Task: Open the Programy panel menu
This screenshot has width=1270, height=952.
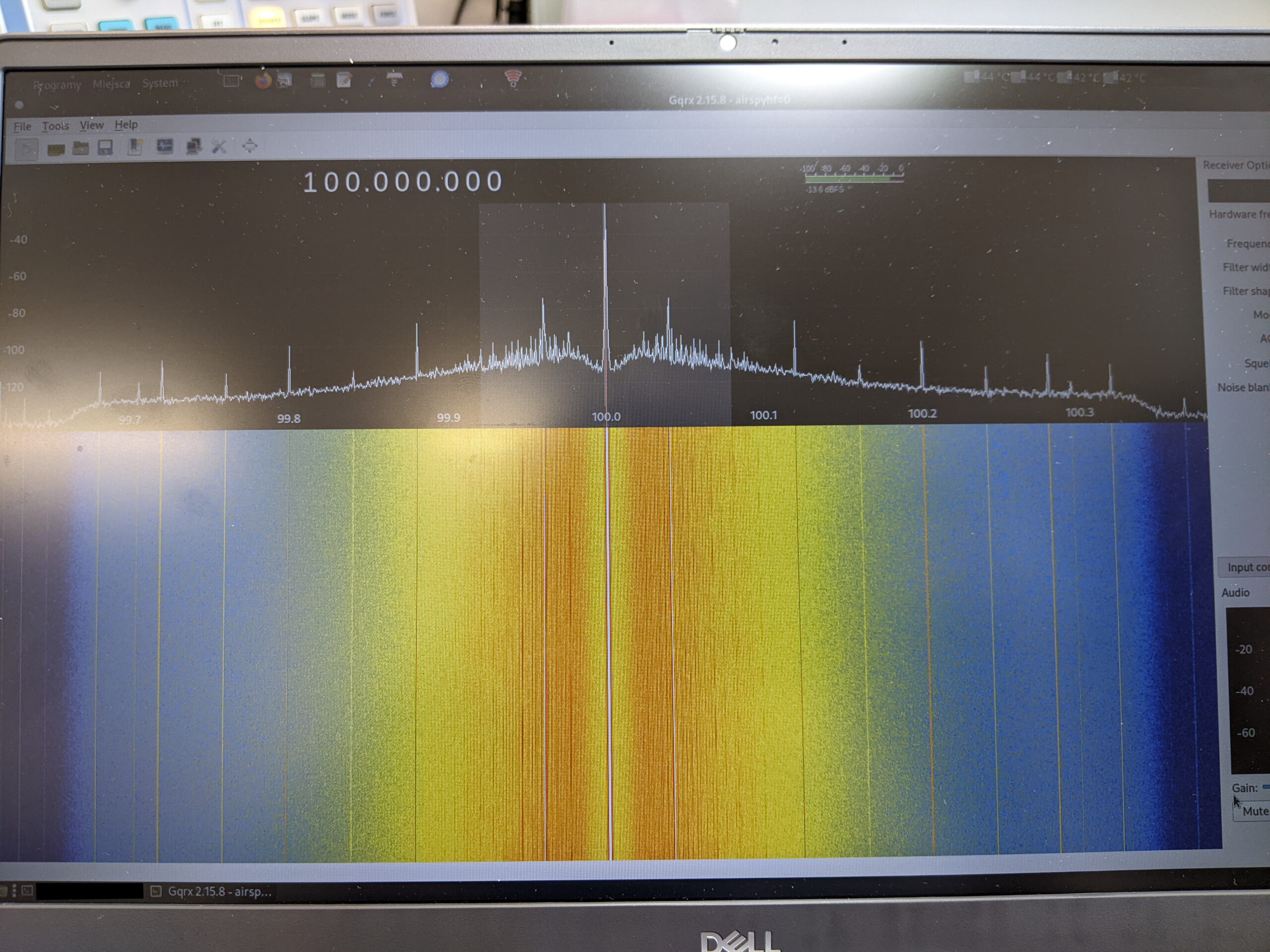Action: [x=57, y=85]
